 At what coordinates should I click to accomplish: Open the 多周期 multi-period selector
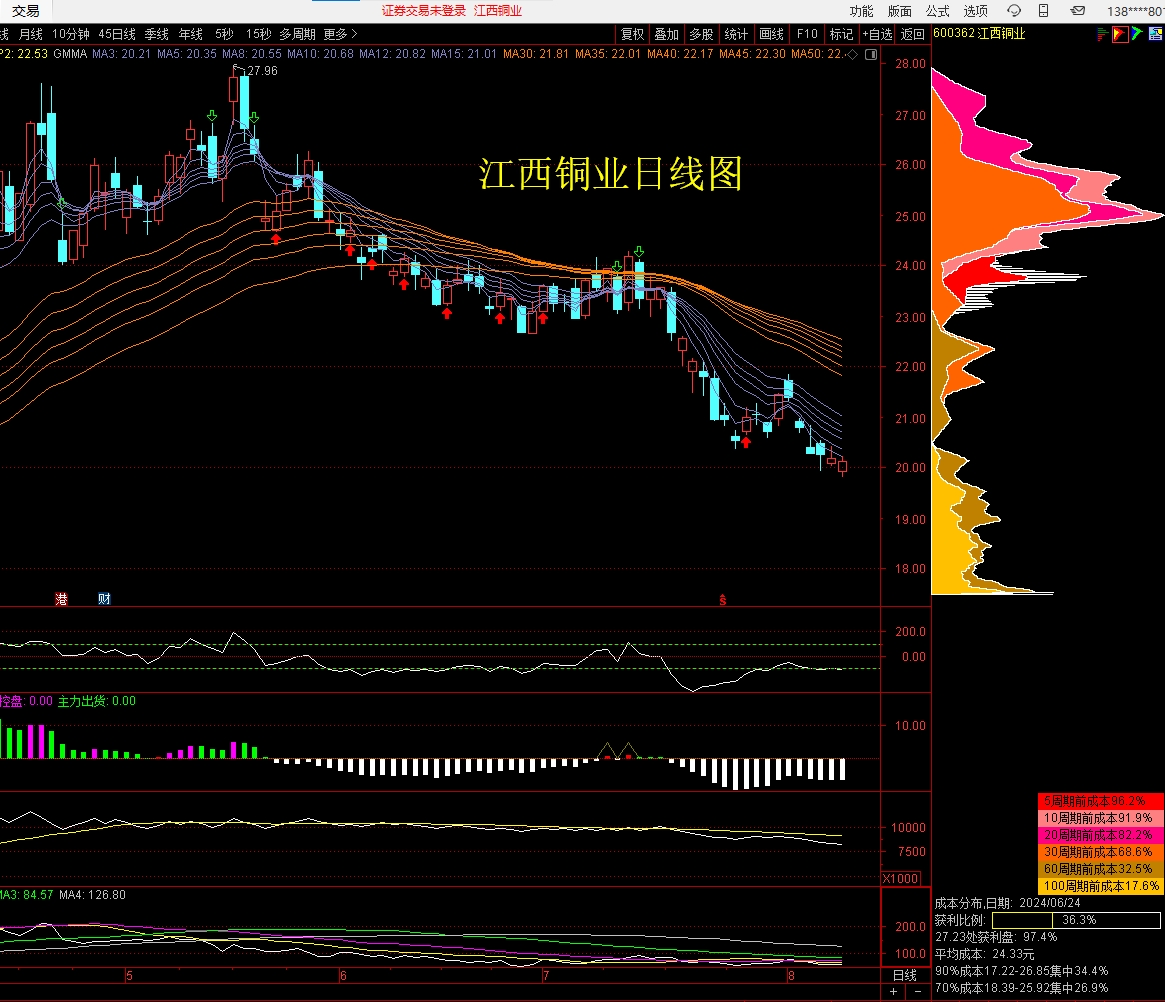point(297,33)
